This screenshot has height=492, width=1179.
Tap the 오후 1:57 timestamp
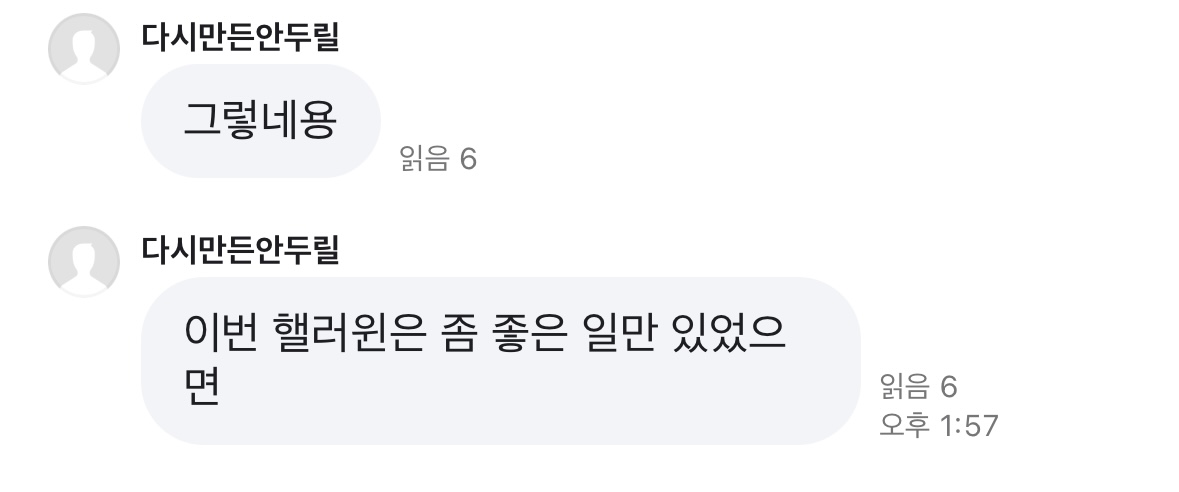pos(938,425)
